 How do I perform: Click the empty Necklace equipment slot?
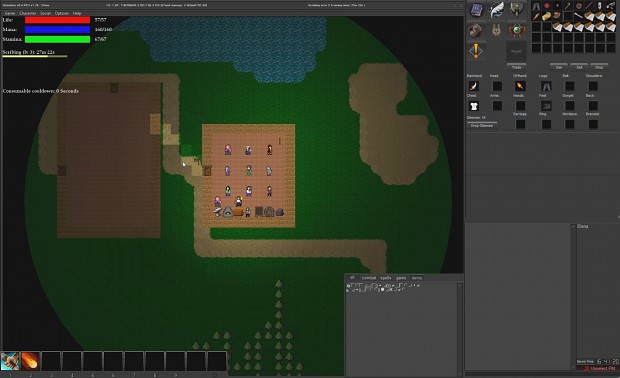point(569,125)
